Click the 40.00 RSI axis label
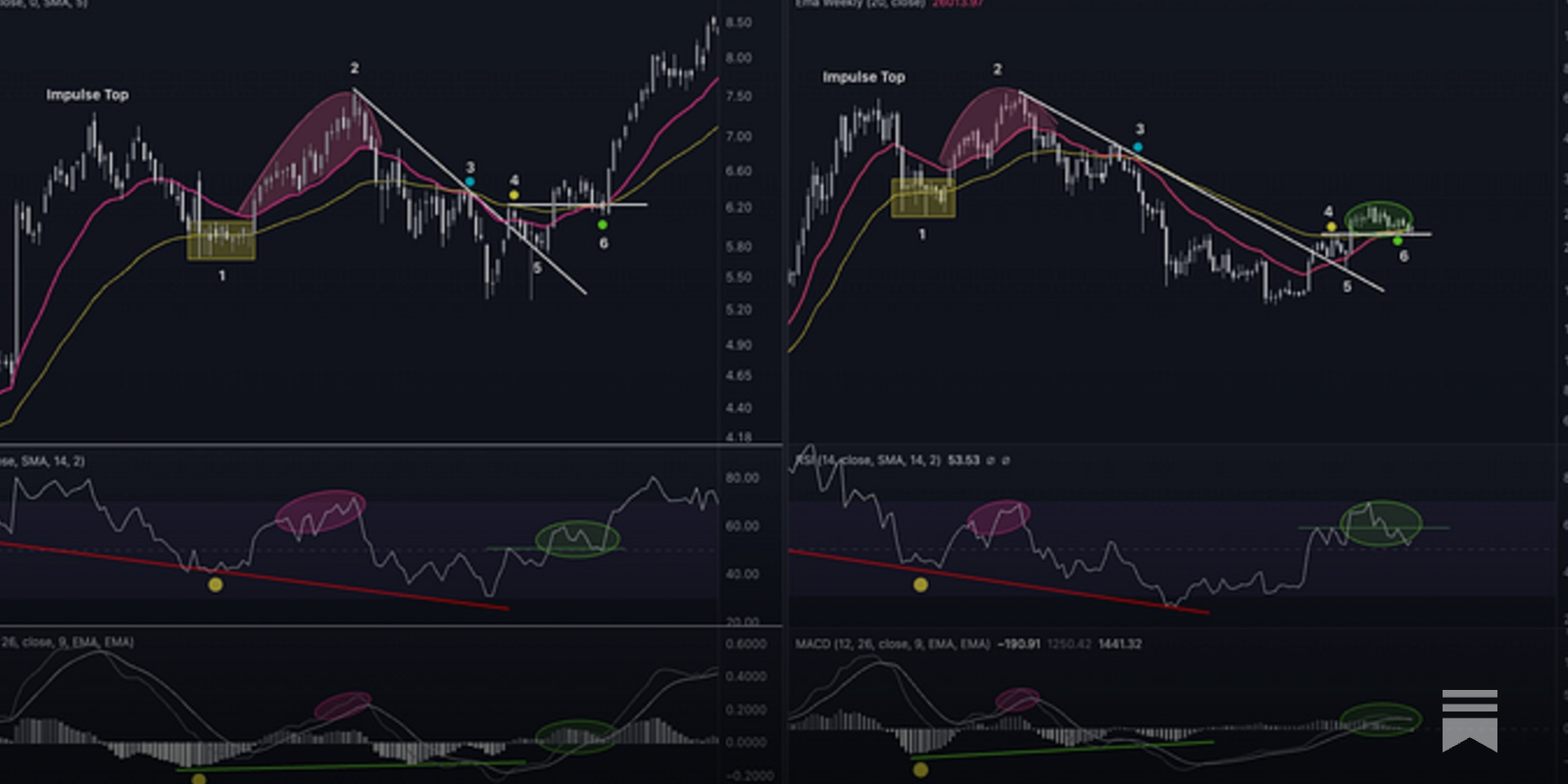1568x784 pixels. [742, 574]
